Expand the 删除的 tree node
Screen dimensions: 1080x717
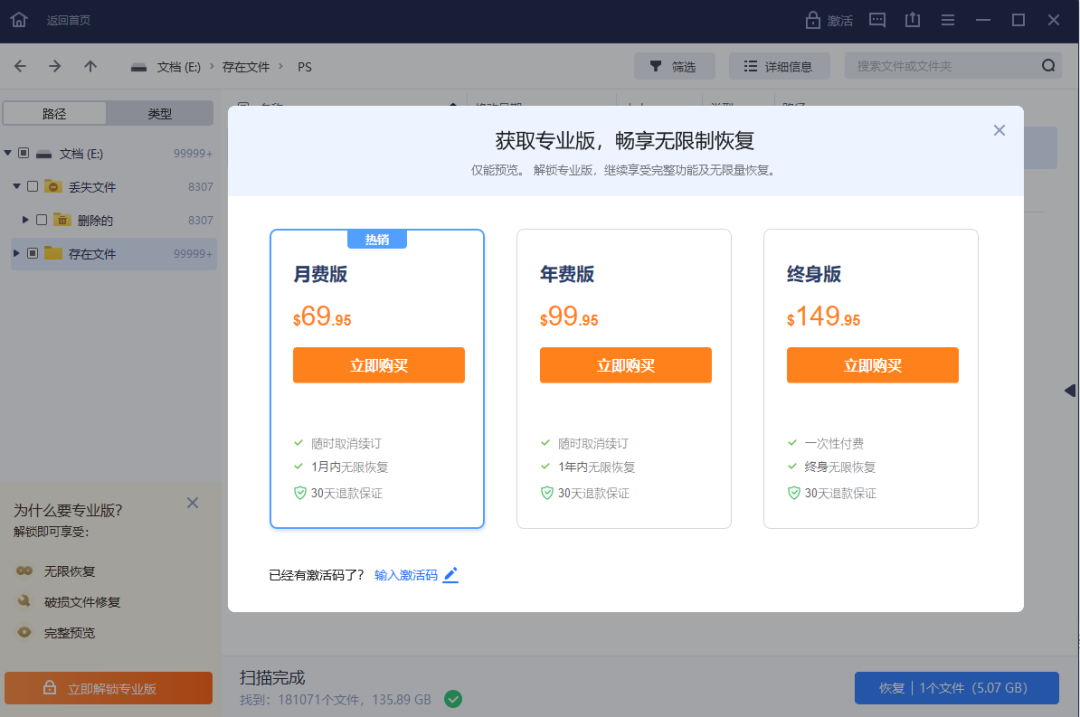click(x=25, y=220)
